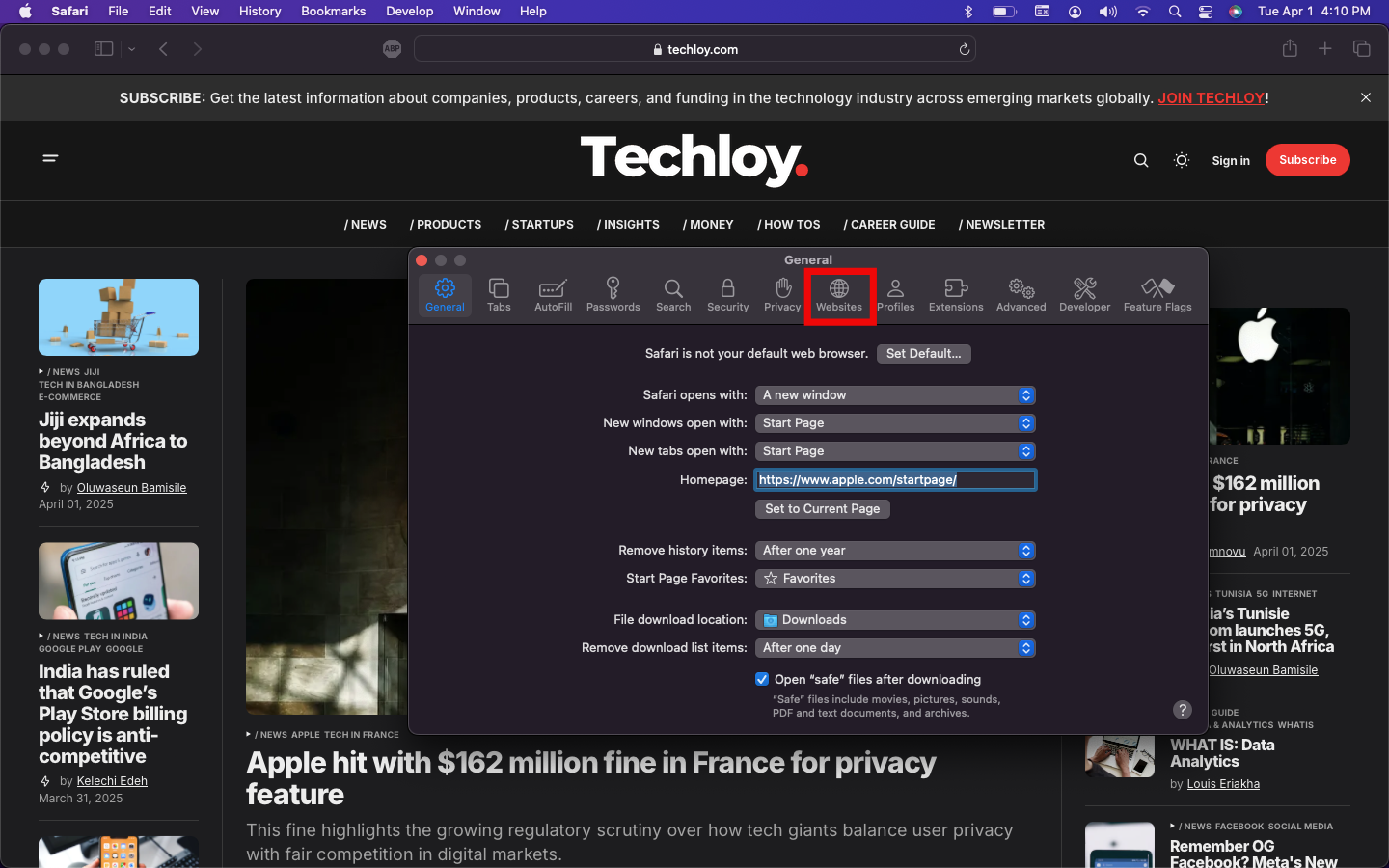Open the / STARTUPS navigation item

click(539, 225)
